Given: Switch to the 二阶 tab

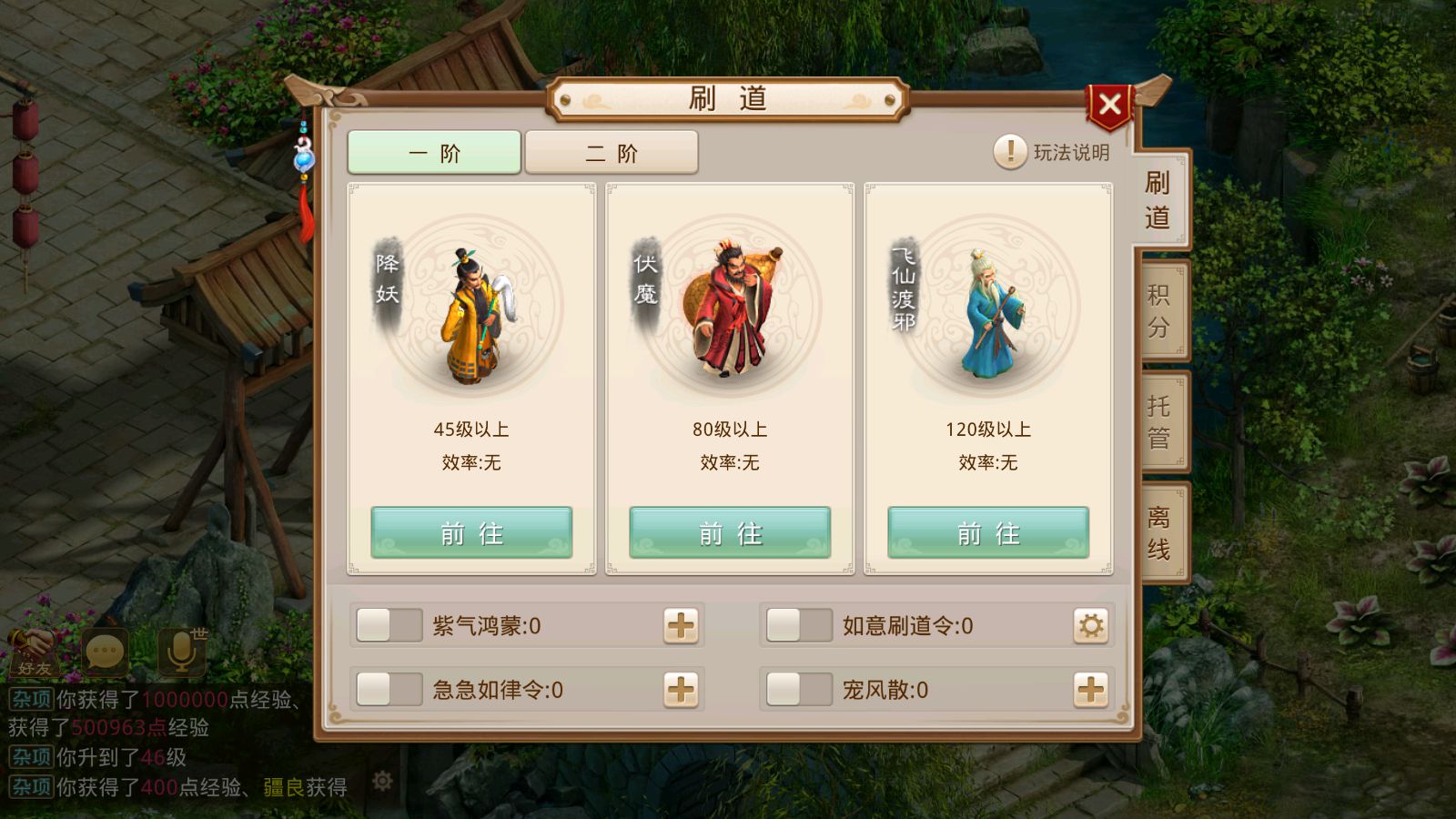Looking at the screenshot, I should [612, 152].
